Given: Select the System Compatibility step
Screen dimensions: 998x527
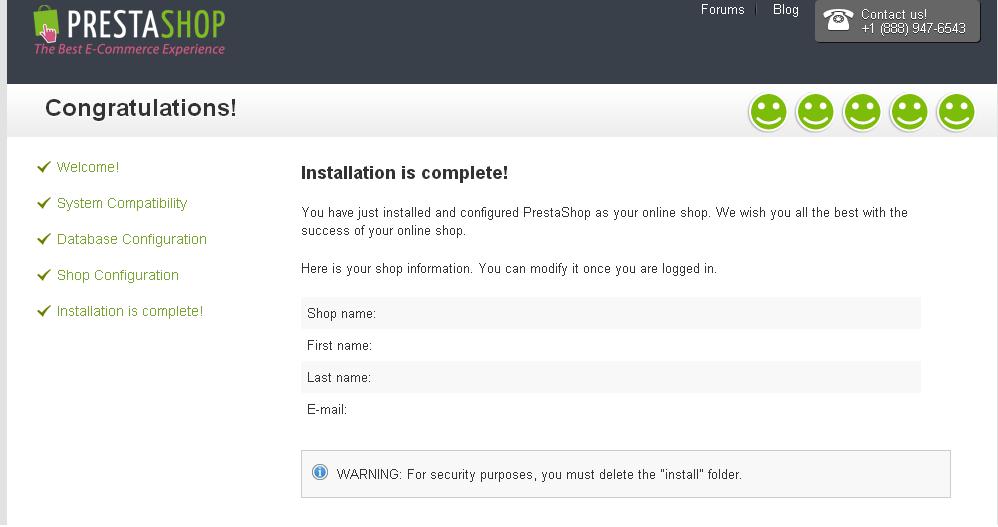Looking at the screenshot, I should (122, 203).
